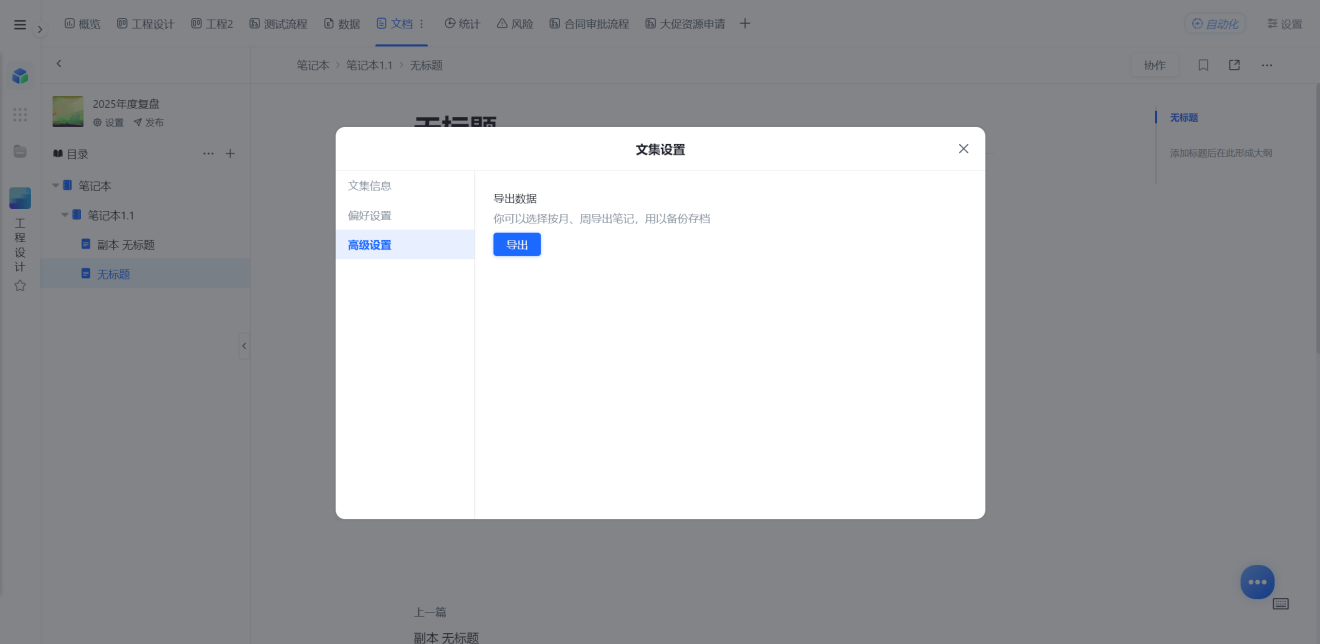Click the blue cube workspace icon
The height and width of the screenshot is (644, 1320).
(20, 76)
